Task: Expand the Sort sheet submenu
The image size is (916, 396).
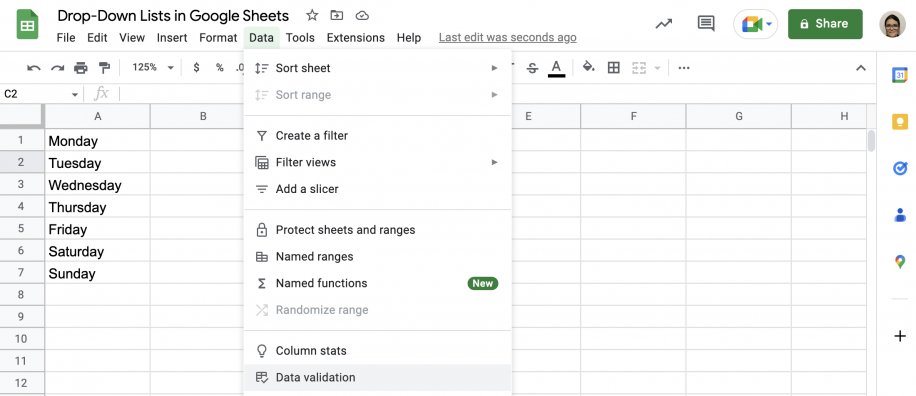Action: (377, 68)
